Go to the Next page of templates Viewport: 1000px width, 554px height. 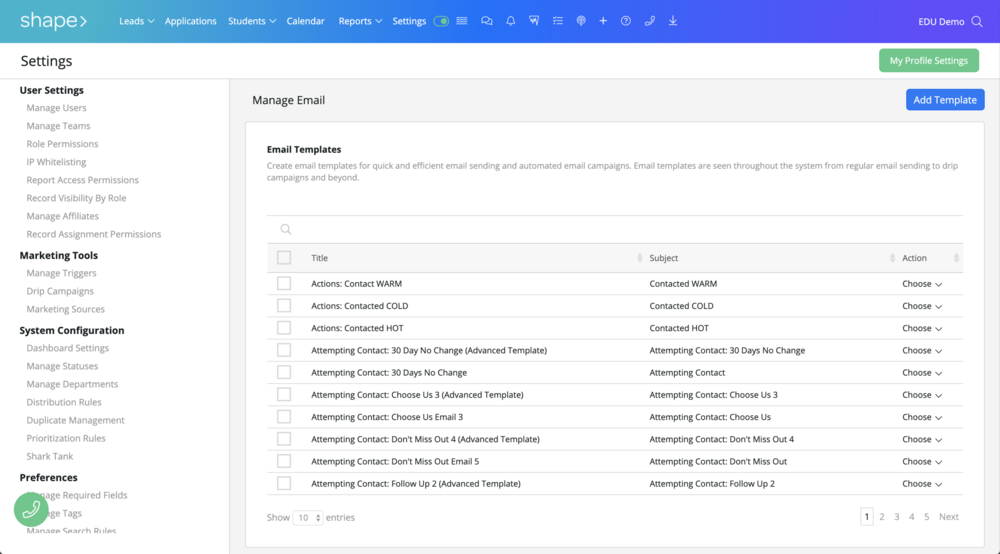(x=948, y=517)
